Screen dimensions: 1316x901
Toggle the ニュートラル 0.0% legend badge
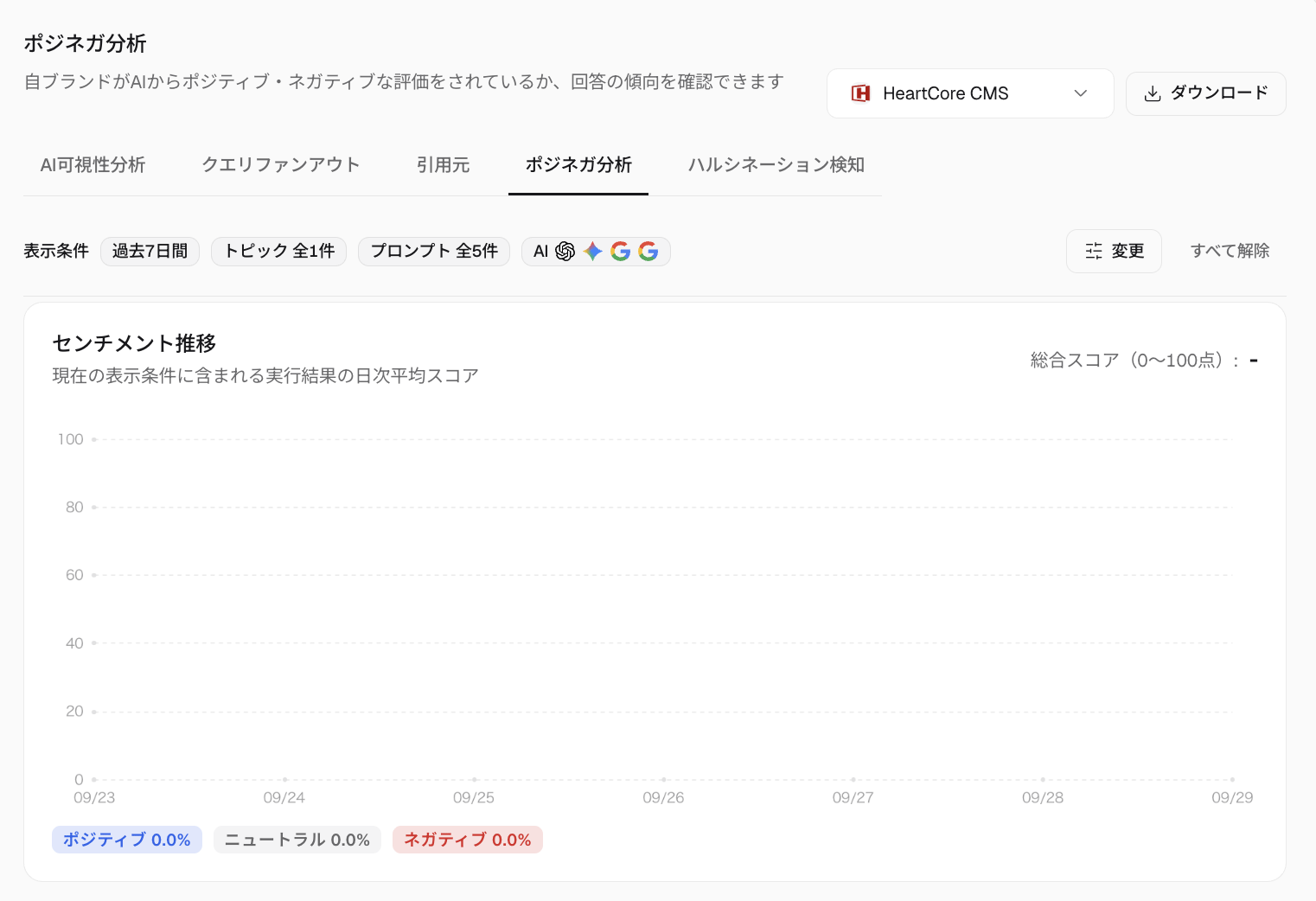[297, 840]
